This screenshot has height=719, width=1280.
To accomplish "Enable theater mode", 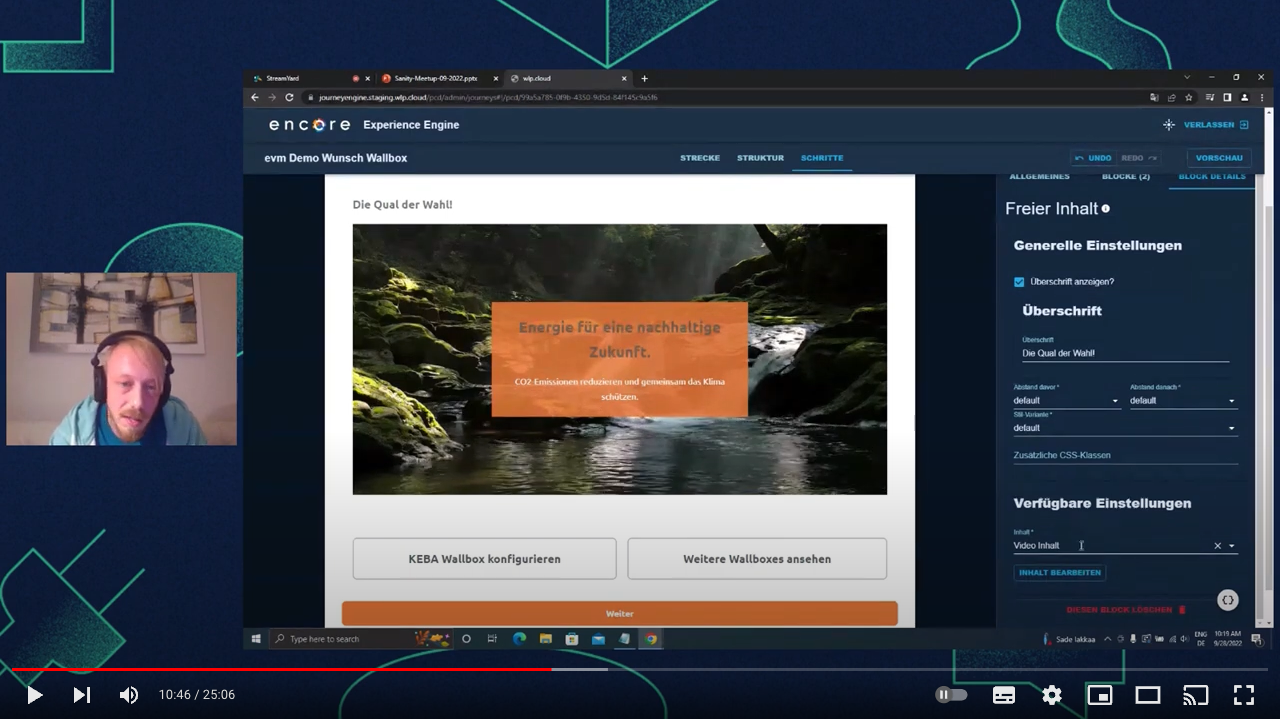I will pyautogui.click(x=1148, y=695).
